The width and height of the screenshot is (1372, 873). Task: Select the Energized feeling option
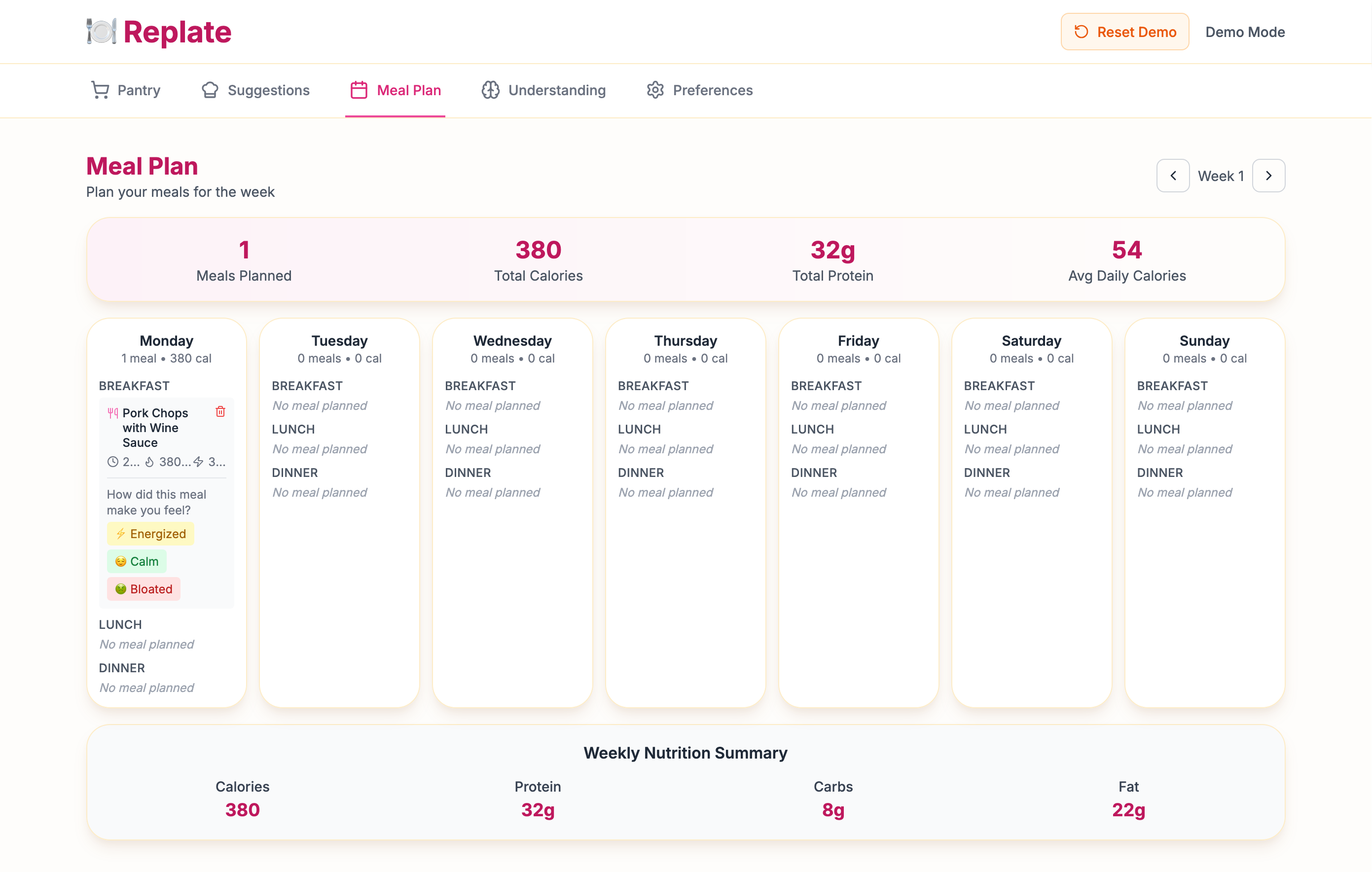pyautogui.click(x=150, y=534)
